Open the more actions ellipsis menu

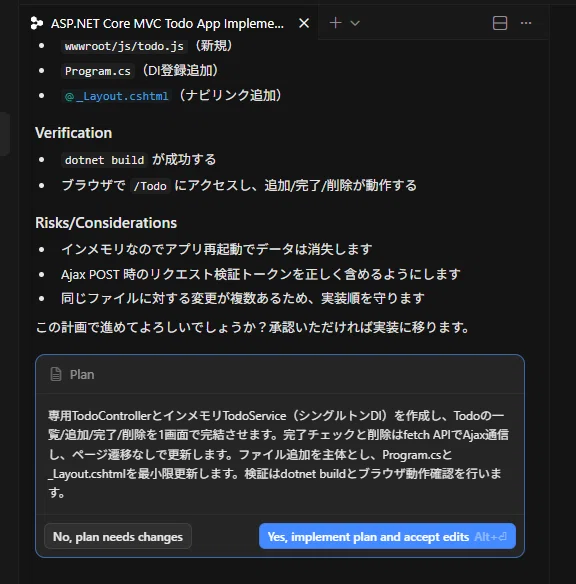526,23
